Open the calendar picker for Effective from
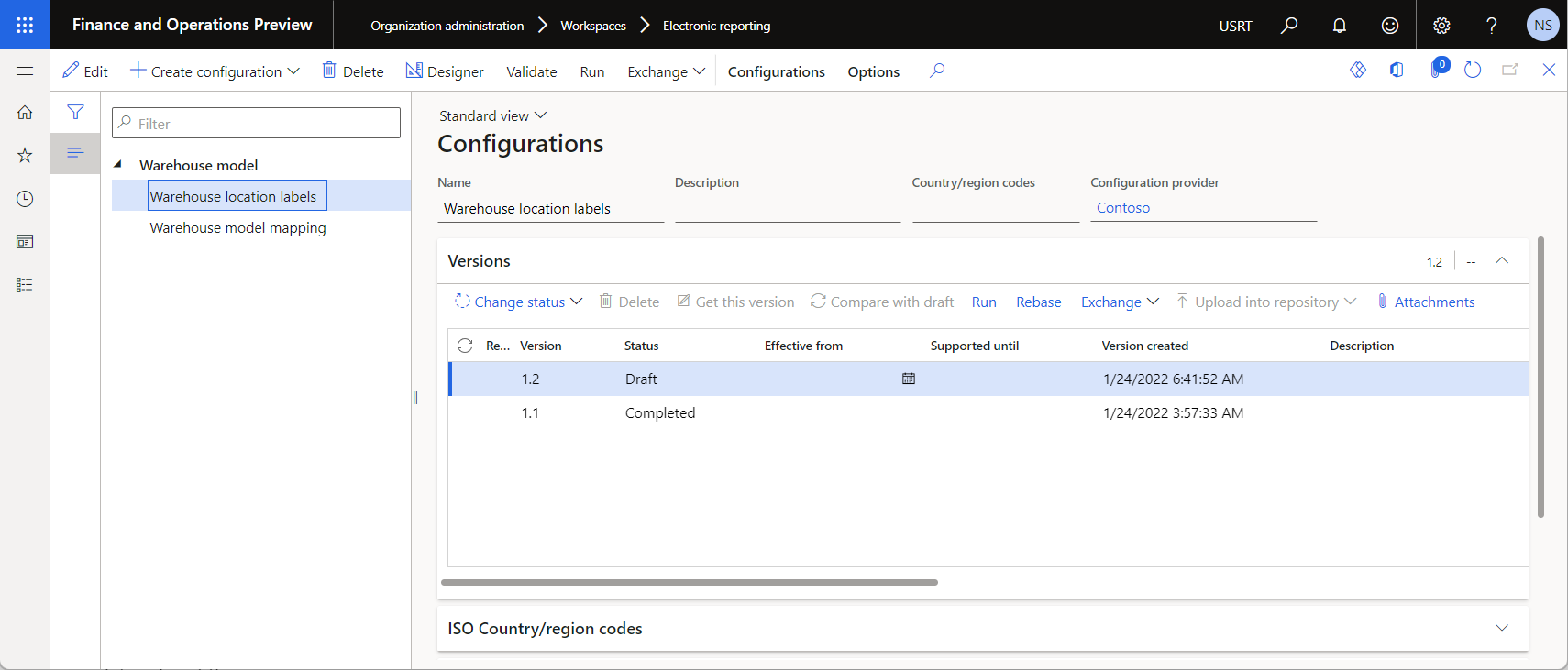The image size is (1568, 670). tap(909, 379)
